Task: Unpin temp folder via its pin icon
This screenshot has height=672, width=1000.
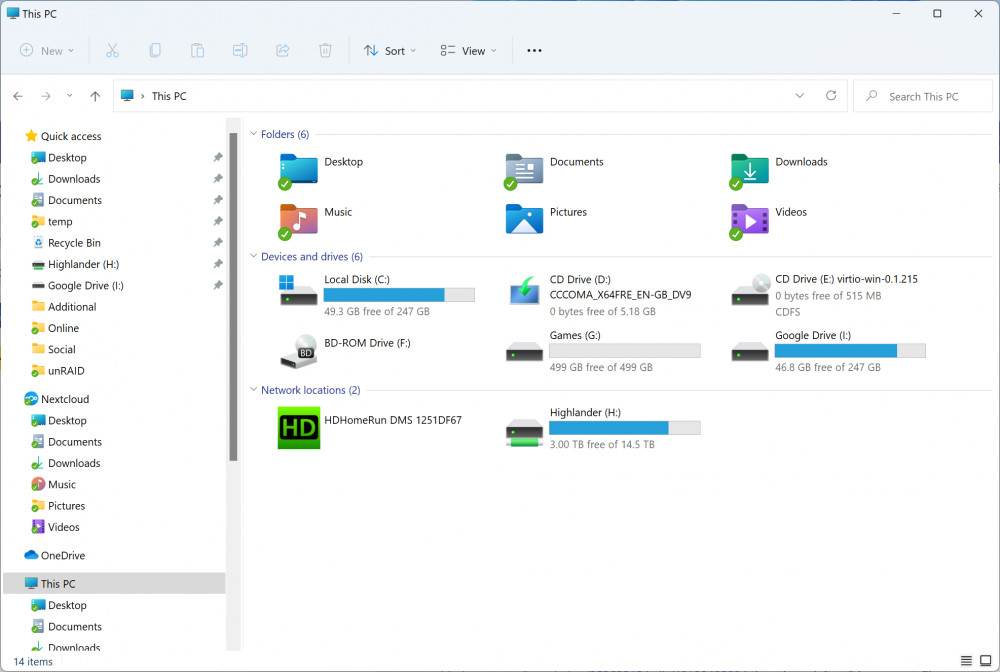Action: [x=217, y=221]
